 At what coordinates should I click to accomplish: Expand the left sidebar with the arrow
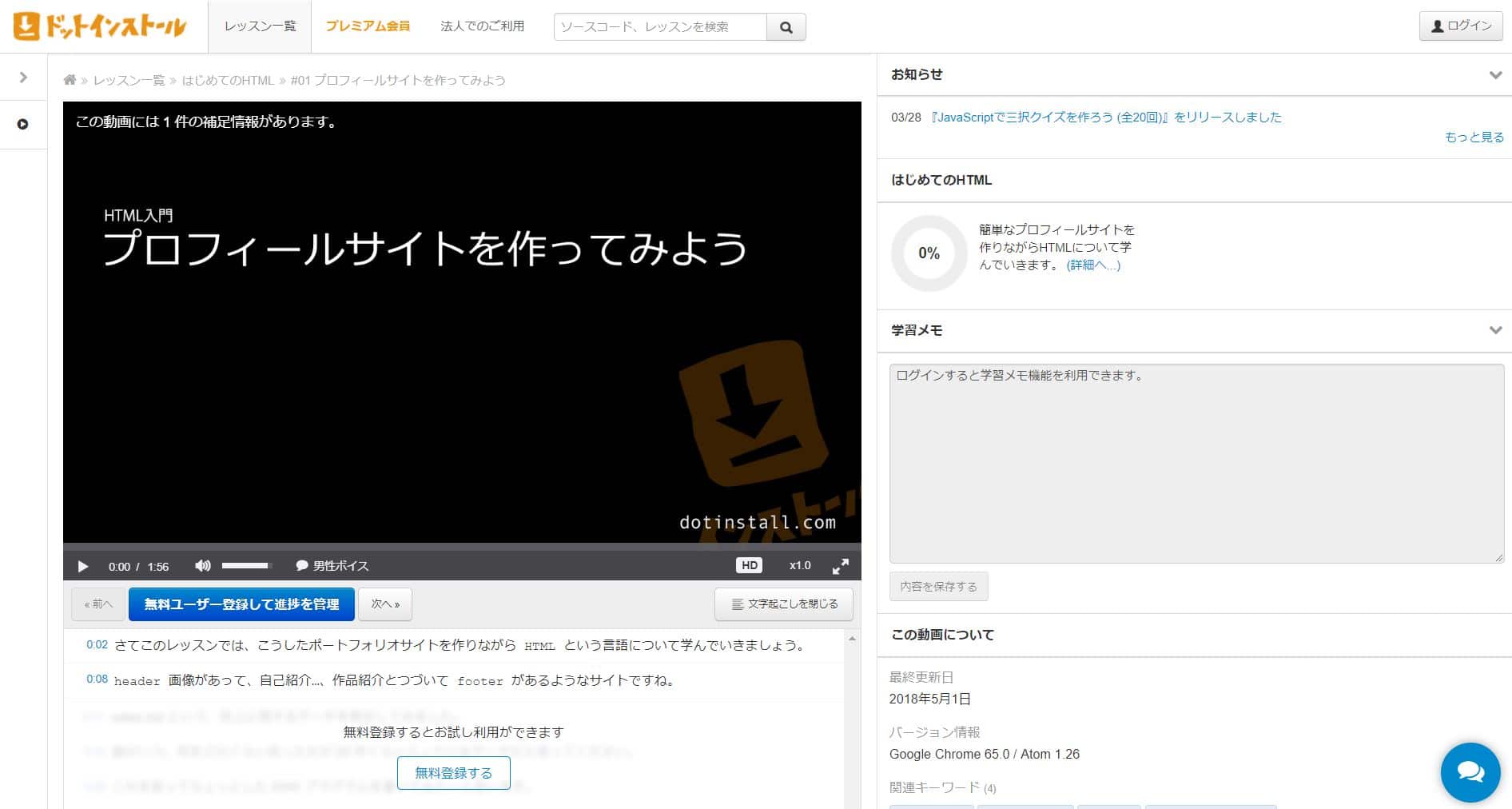[x=23, y=78]
